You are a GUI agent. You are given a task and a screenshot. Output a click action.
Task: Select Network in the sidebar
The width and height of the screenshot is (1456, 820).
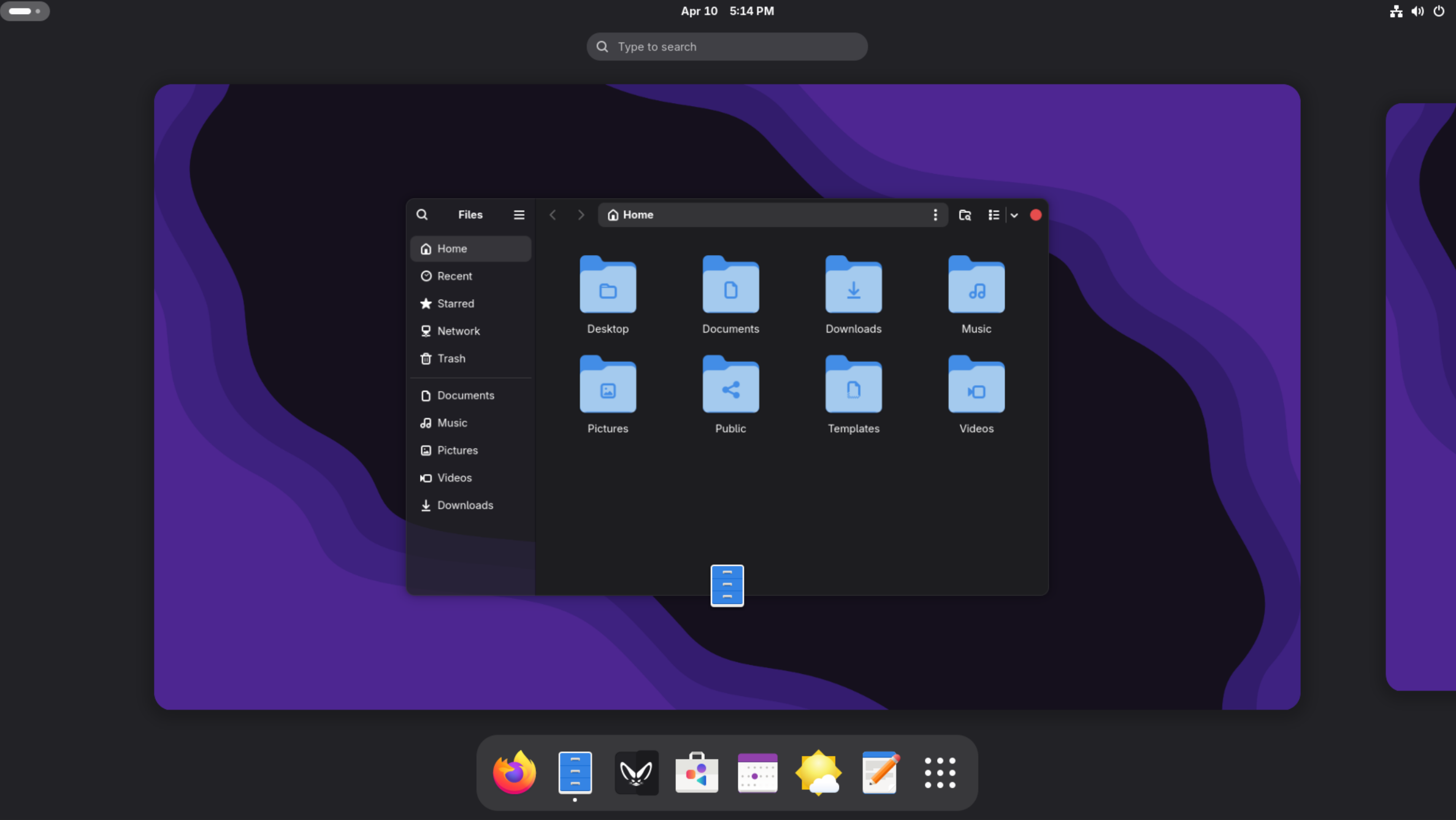[470, 331]
